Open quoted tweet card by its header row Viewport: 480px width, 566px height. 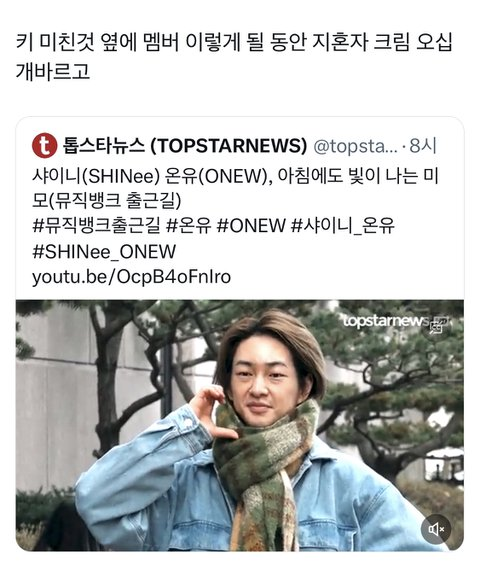click(235, 146)
